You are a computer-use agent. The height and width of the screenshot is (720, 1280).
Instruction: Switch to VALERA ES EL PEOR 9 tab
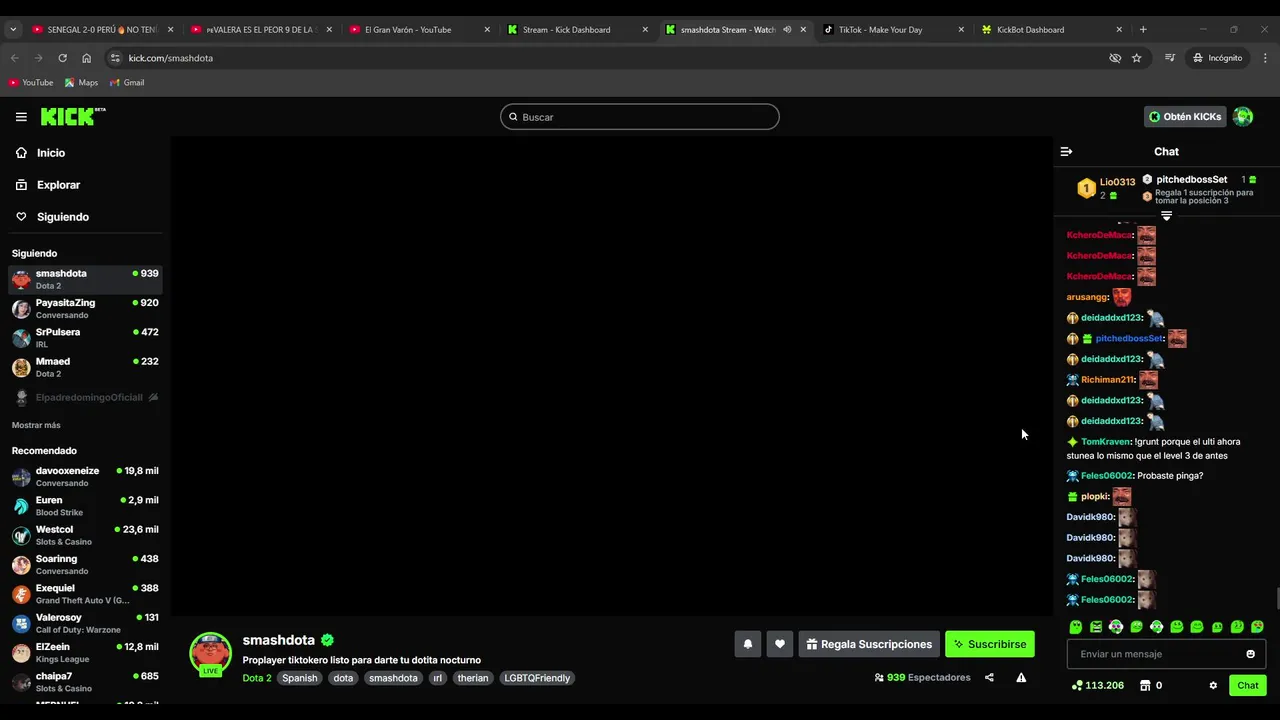[262, 30]
